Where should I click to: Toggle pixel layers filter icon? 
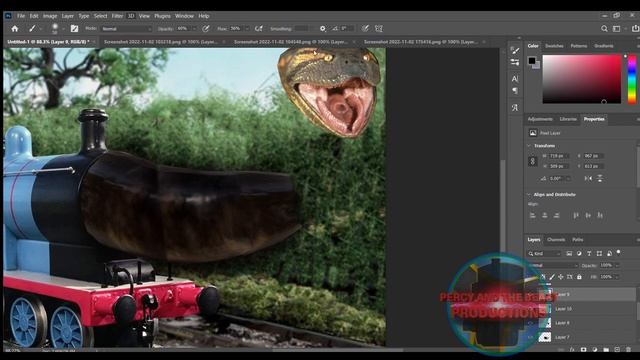pyautogui.click(x=569, y=253)
